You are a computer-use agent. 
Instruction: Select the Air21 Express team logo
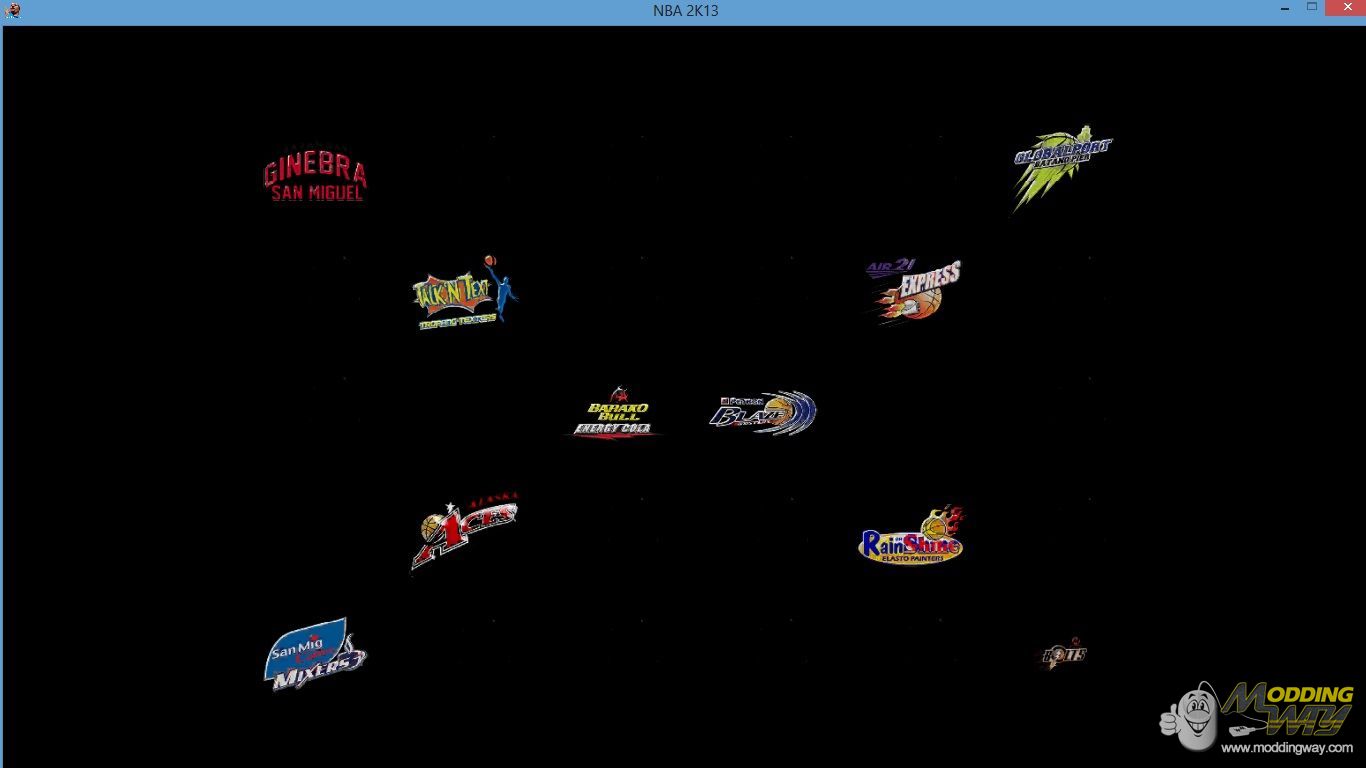point(912,290)
